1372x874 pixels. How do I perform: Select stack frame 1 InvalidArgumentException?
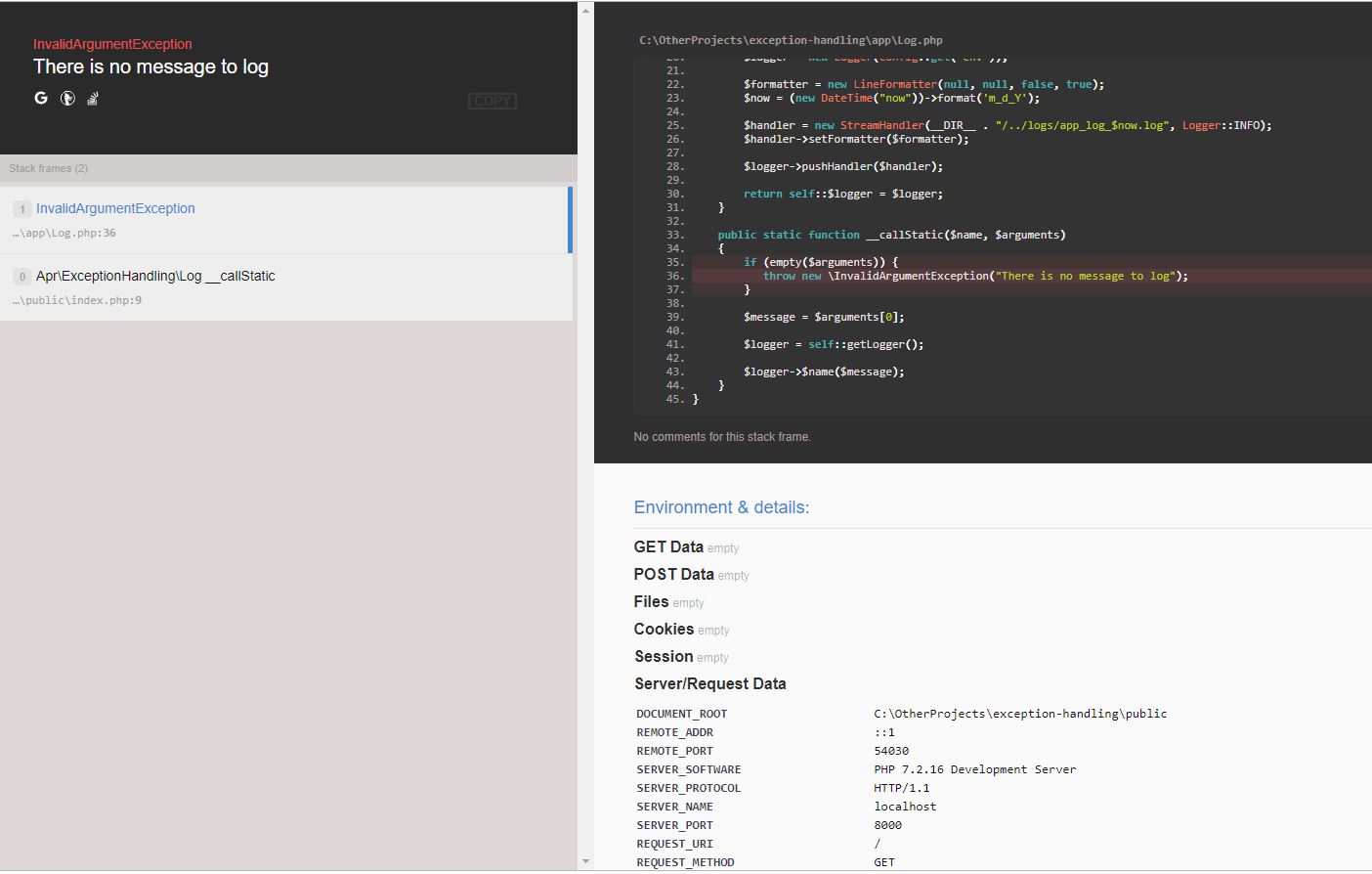pyautogui.click(x=115, y=208)
